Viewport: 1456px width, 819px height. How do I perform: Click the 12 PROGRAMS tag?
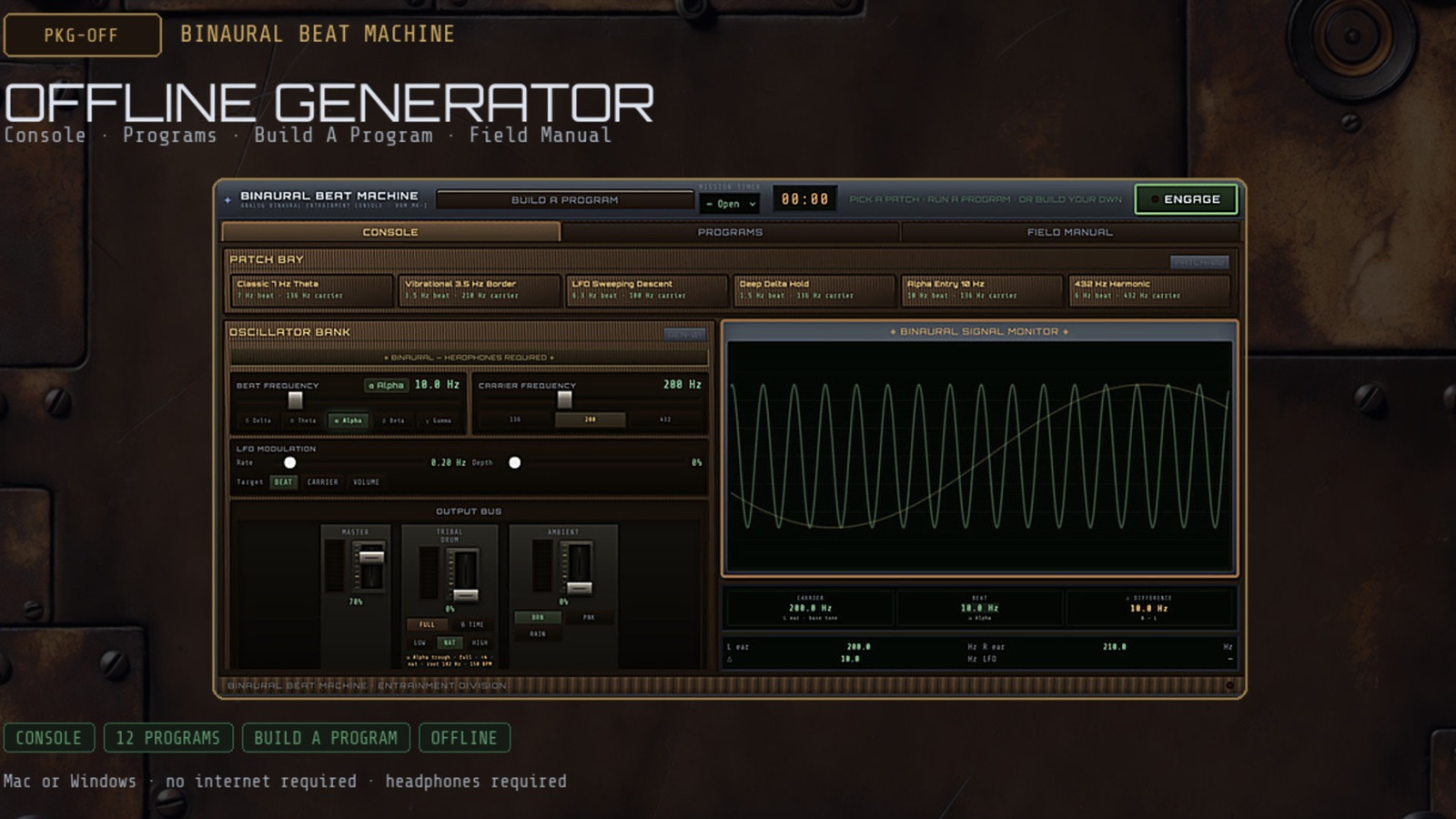click(x=168, y=738)
